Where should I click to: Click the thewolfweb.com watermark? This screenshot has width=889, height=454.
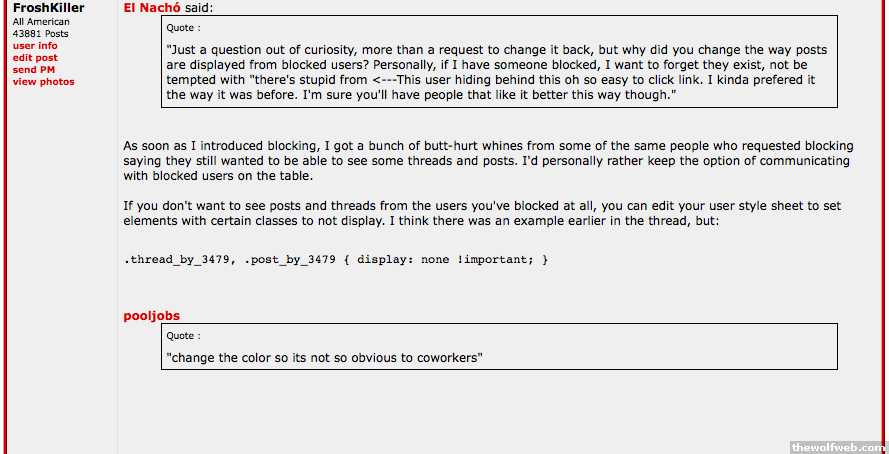click(x=836, y=446)
